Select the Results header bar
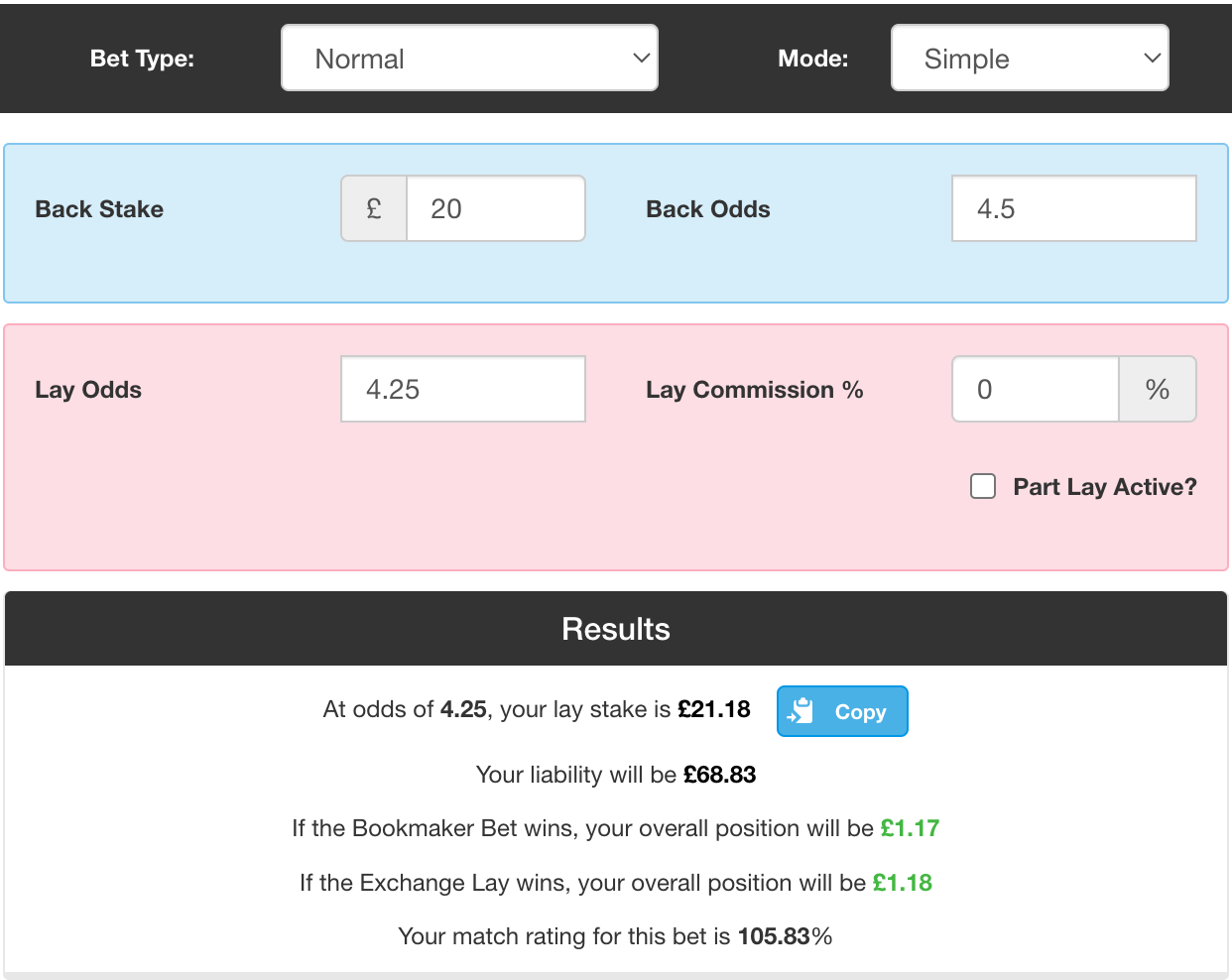Screen dimensions: 1232x980 point(615,628)
